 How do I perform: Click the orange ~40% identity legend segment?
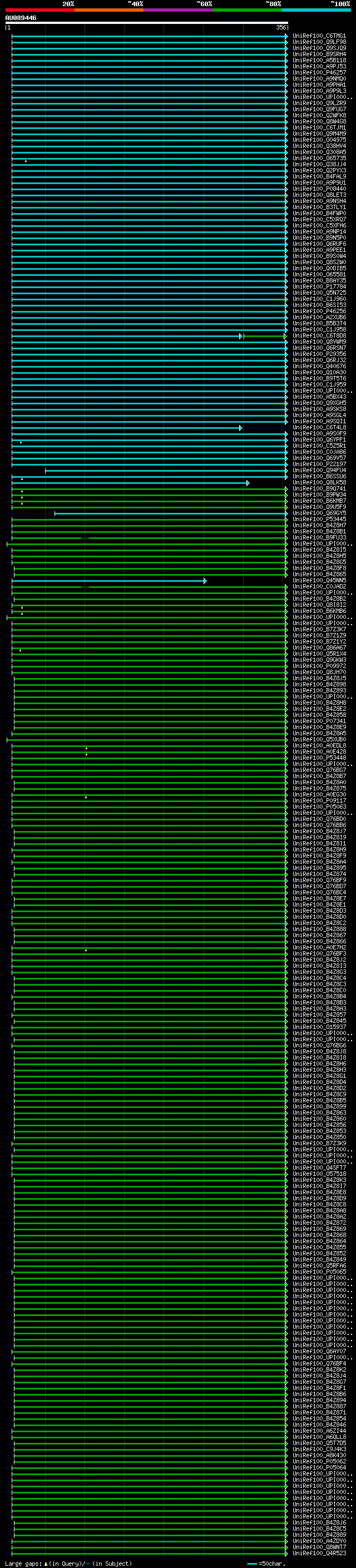point(109,10)
